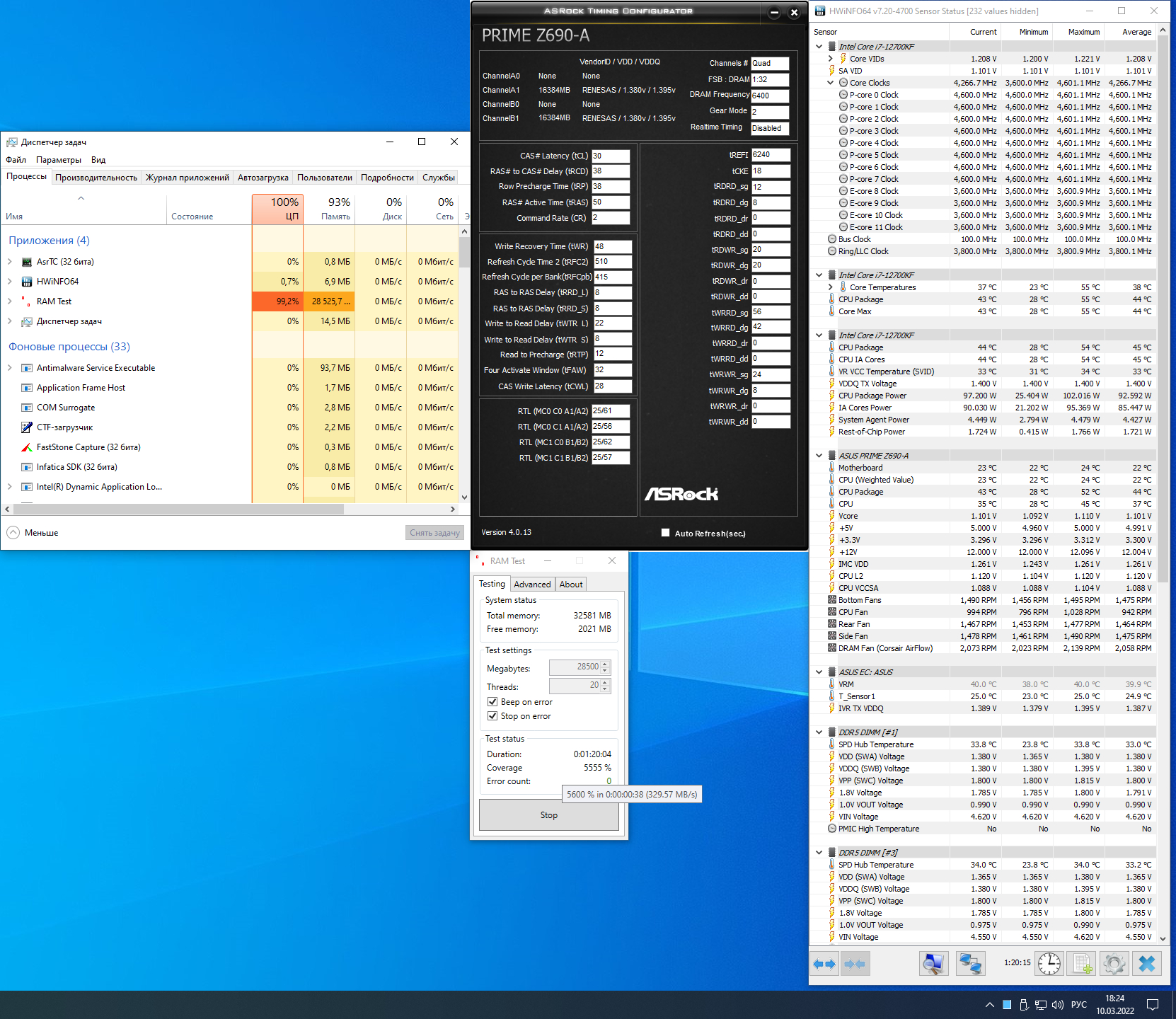Viewport: 1176px width, 1019px height.
Task: Click the CAS# Latency (tCL) value field
Action: 611,156
